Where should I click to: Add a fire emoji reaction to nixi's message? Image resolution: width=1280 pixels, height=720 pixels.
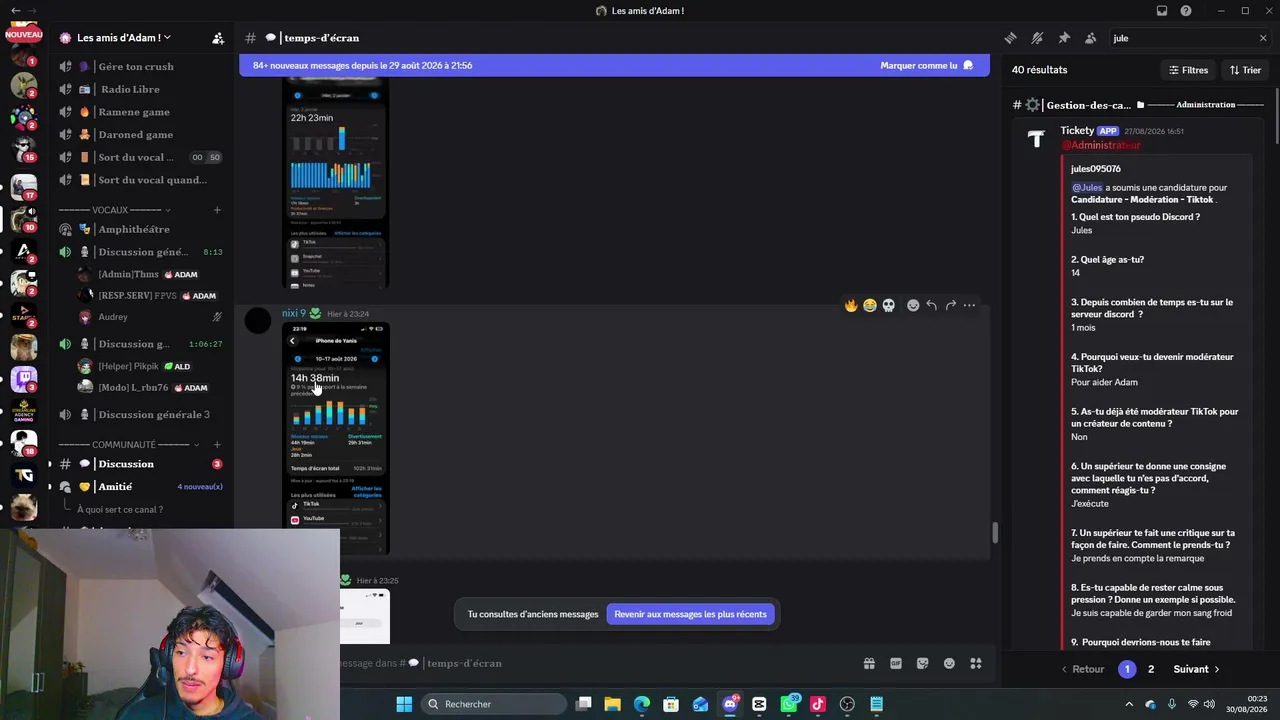pos(851,305)
